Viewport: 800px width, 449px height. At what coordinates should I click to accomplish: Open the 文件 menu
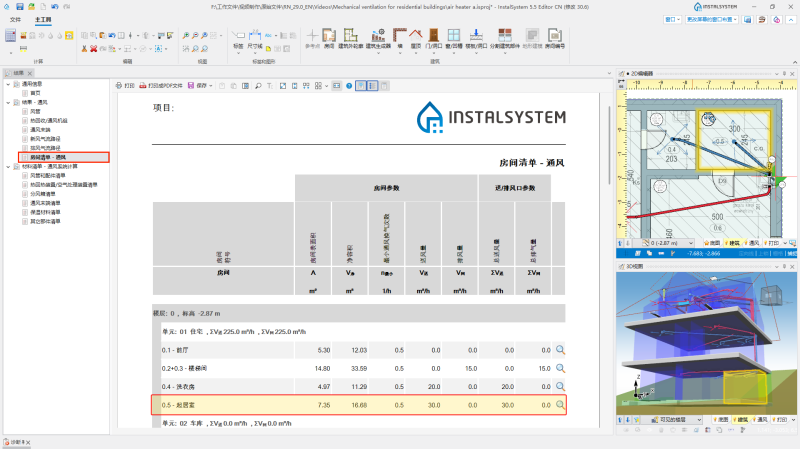pos(15,19)
